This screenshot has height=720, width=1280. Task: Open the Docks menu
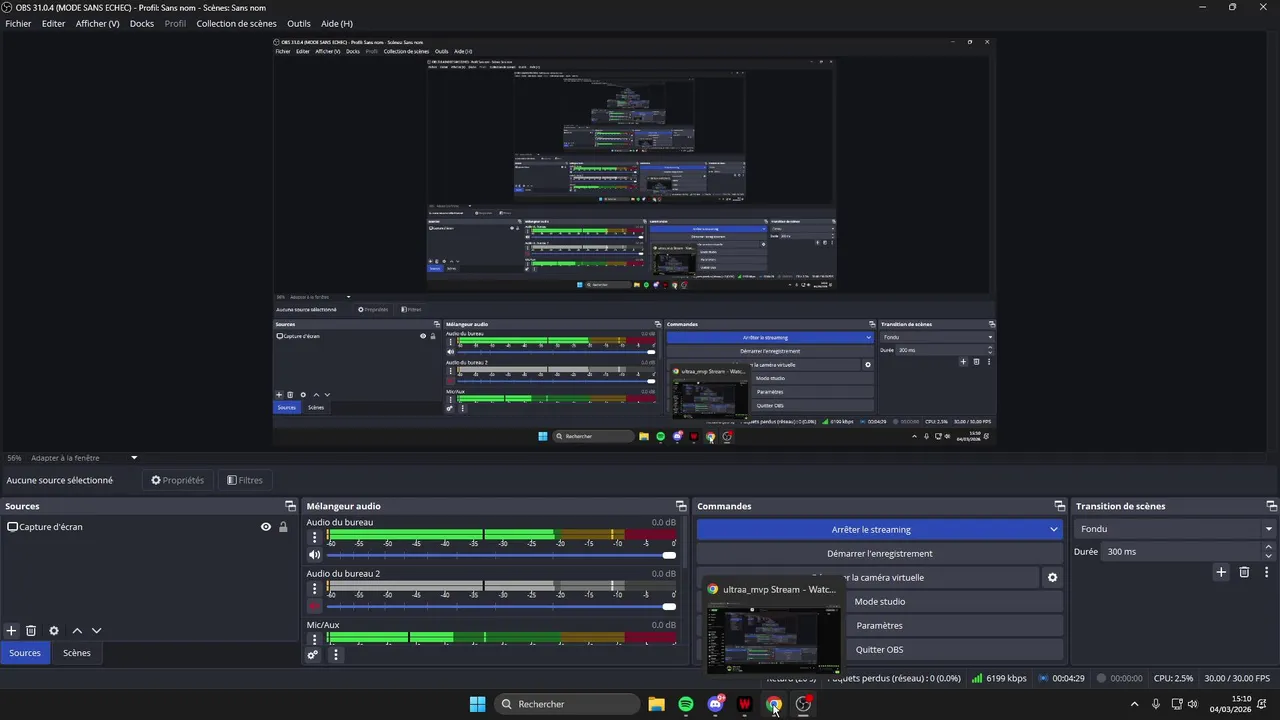(x=142, y=23)
